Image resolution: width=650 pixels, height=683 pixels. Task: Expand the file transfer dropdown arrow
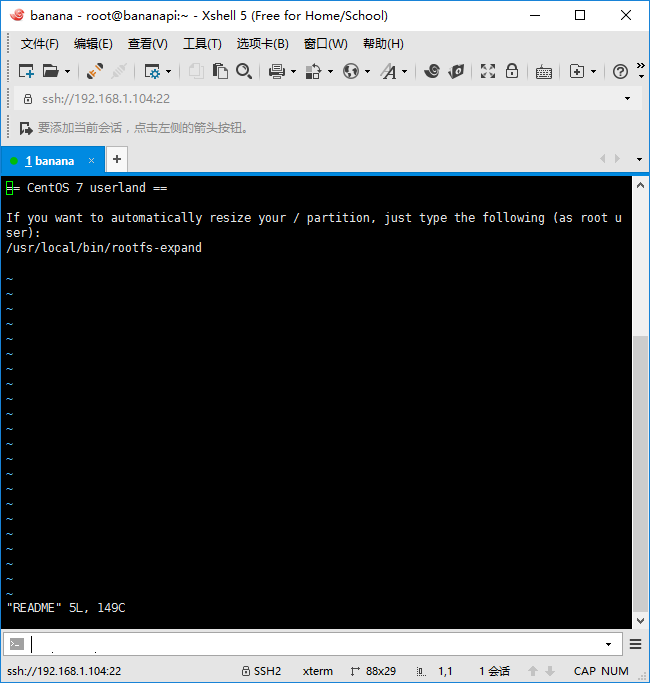[330, 71]
